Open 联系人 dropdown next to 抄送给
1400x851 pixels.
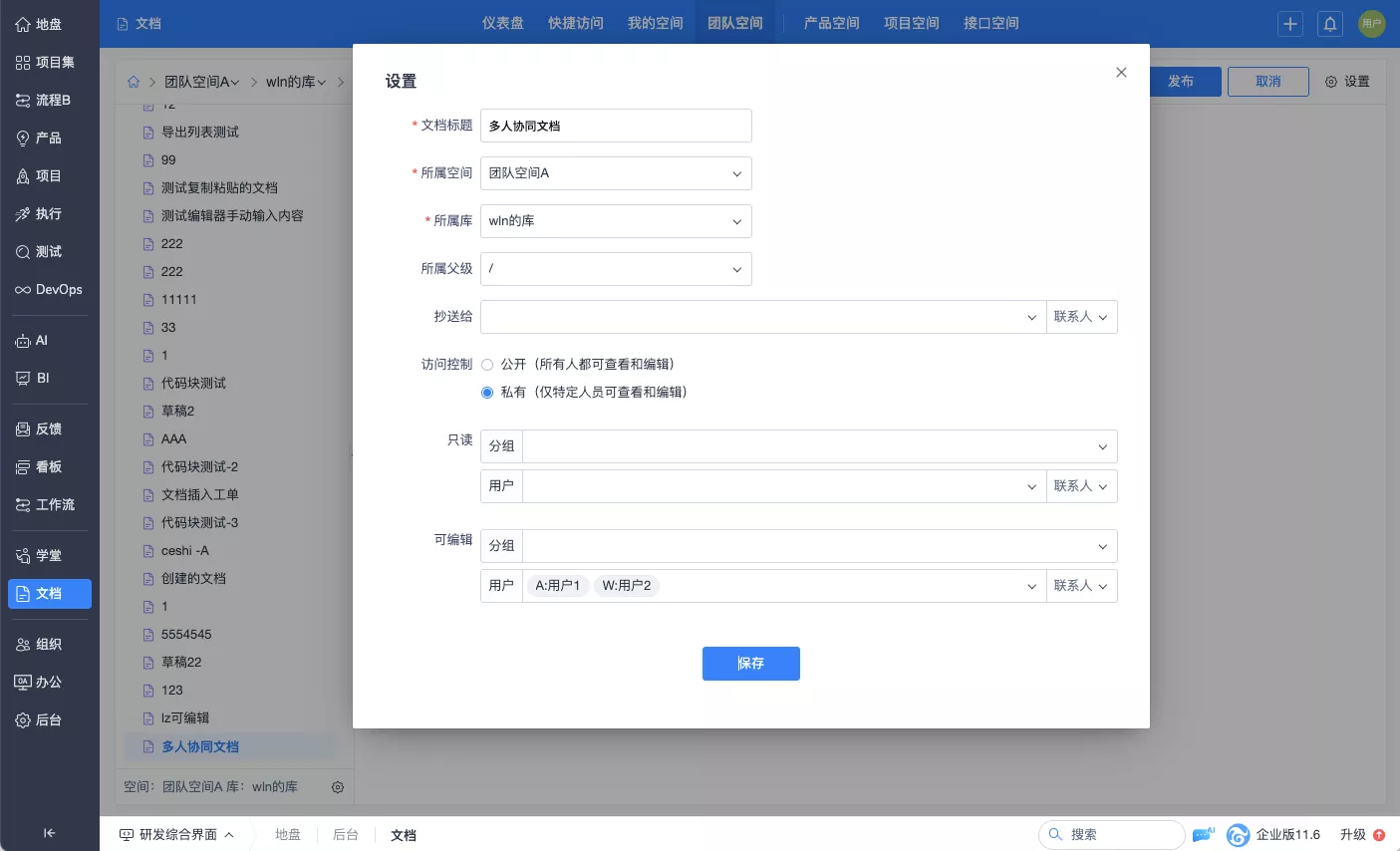click(1081, 317)
